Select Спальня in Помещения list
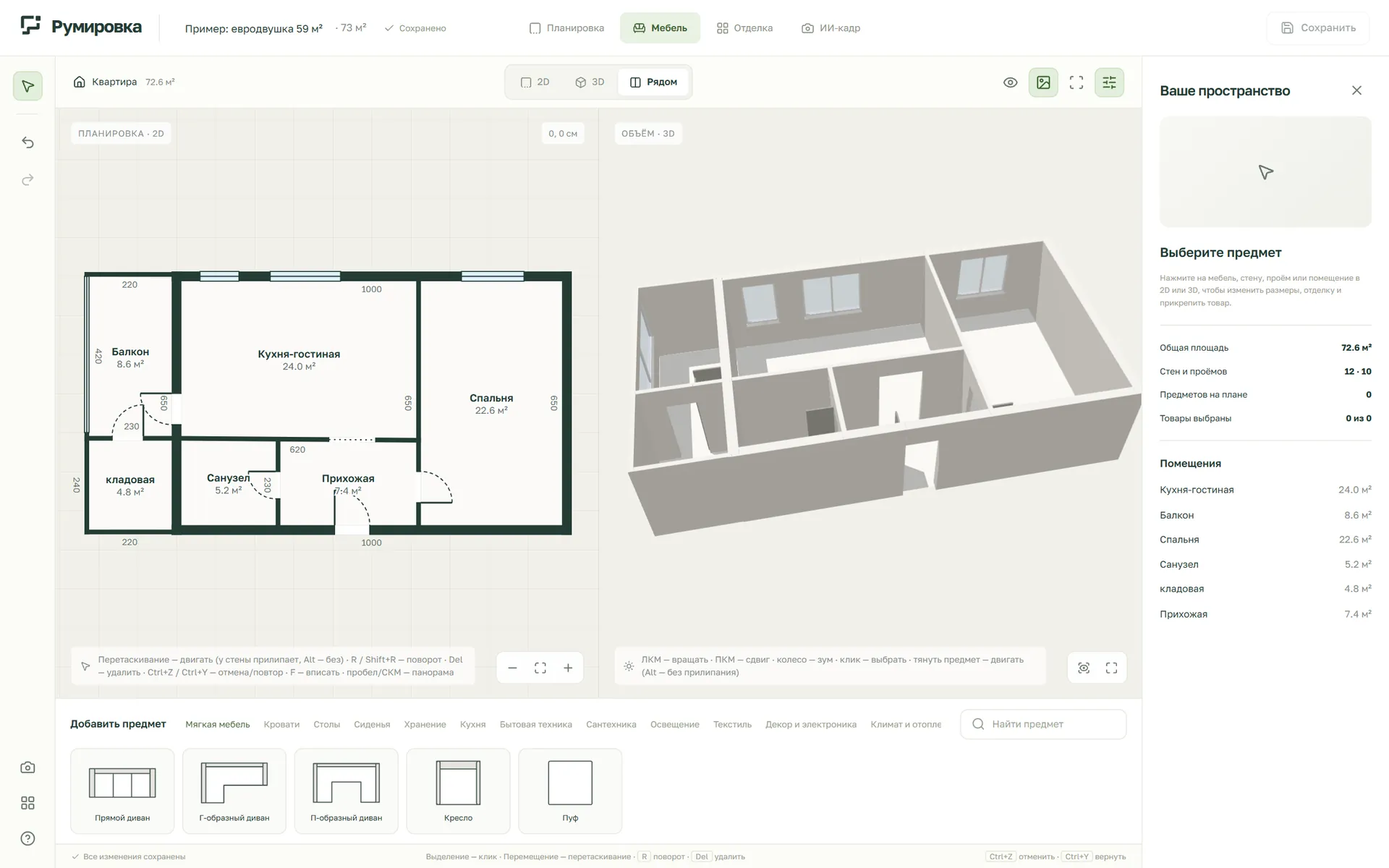 click(1265, 540)
